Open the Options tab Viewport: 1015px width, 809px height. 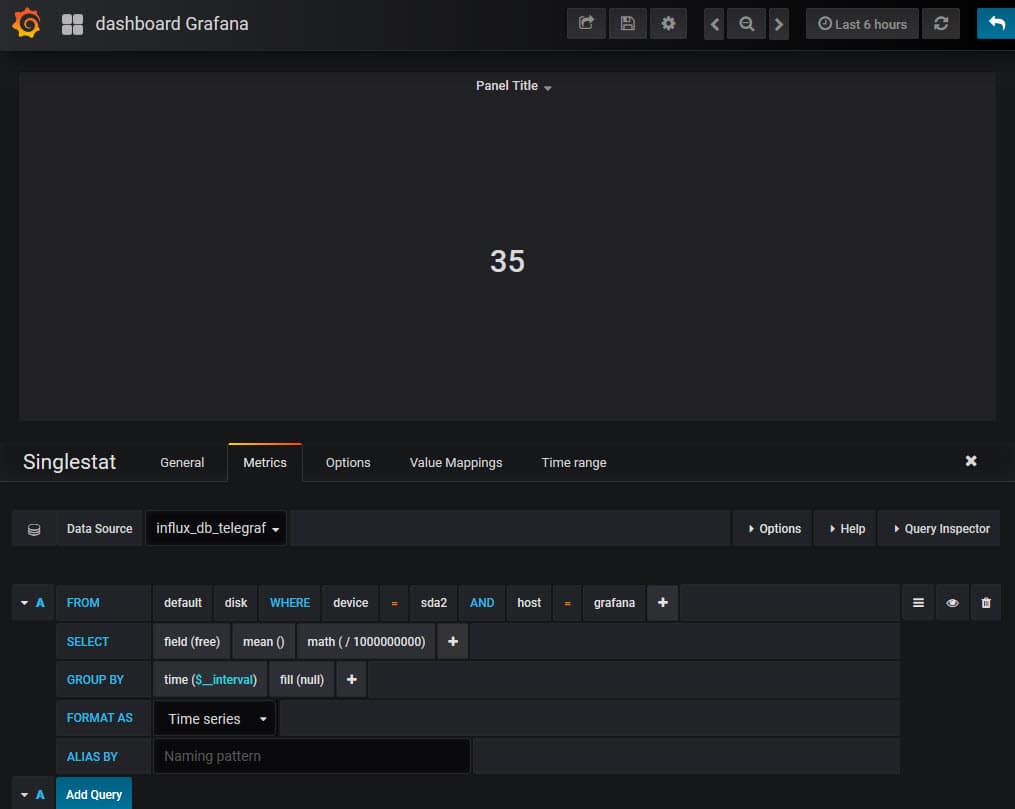pyautogui.click(x=348, y=463)
